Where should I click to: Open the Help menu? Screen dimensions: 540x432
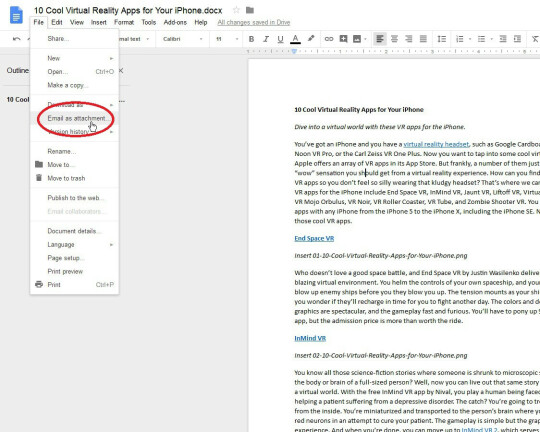click(x=201, y=22)
